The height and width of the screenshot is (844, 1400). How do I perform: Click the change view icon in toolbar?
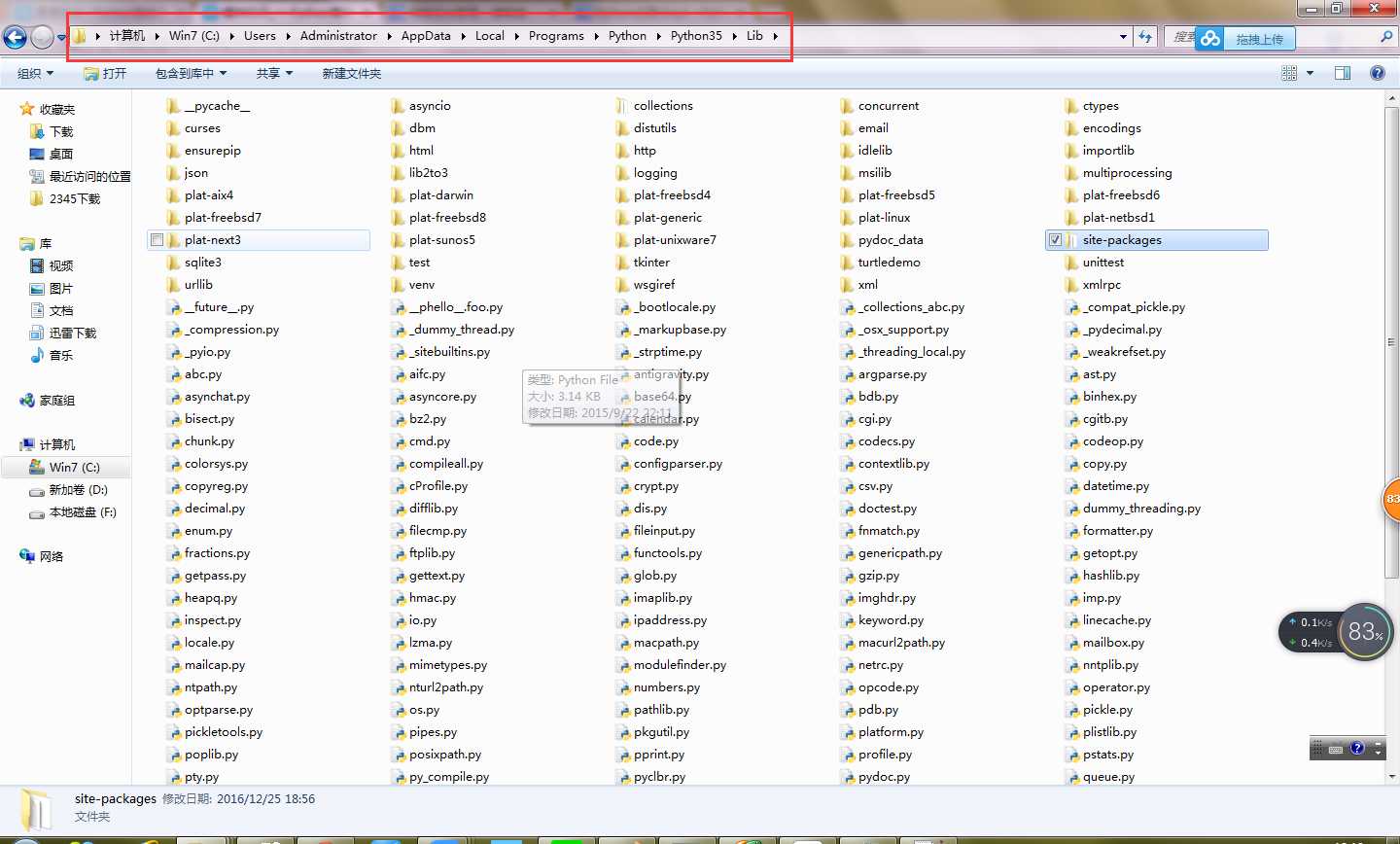1289,73
